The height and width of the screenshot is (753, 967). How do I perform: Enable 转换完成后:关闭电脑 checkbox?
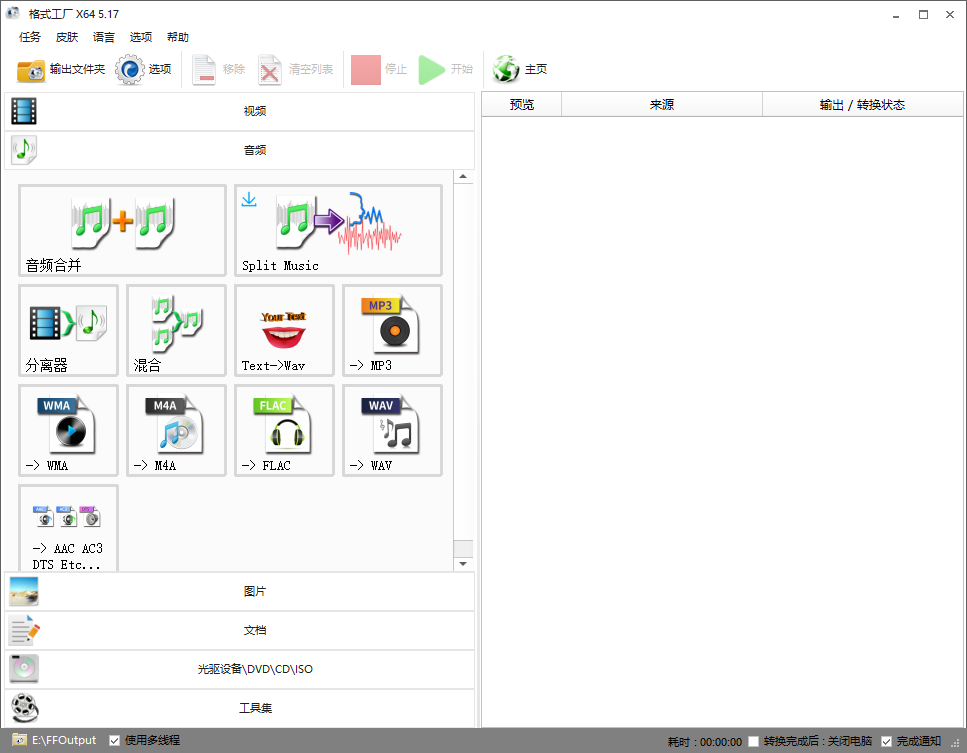pyautogui.click(x=754, y=741)
